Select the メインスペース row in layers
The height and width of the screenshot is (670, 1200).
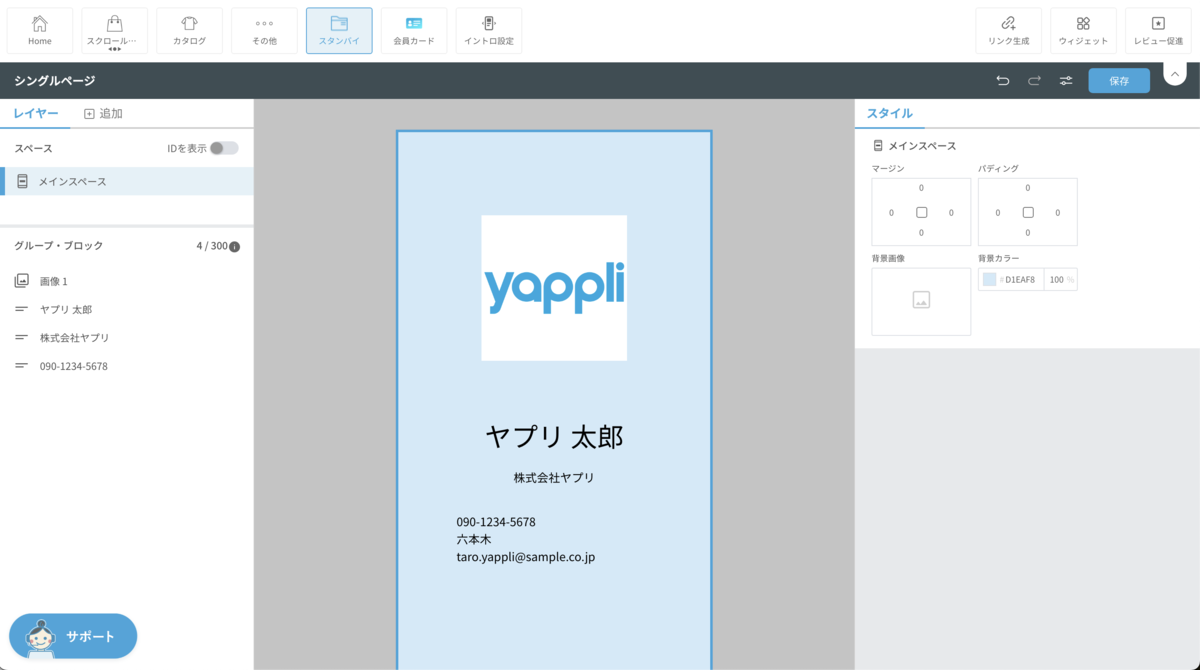(127, 182)
